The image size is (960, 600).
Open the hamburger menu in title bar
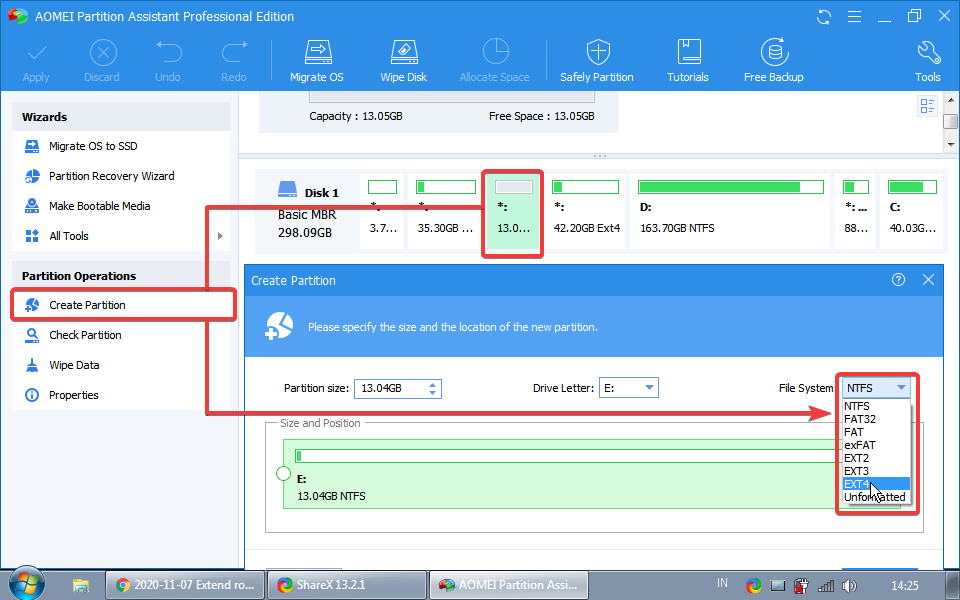pyautogui.click(x=854, y=17)
